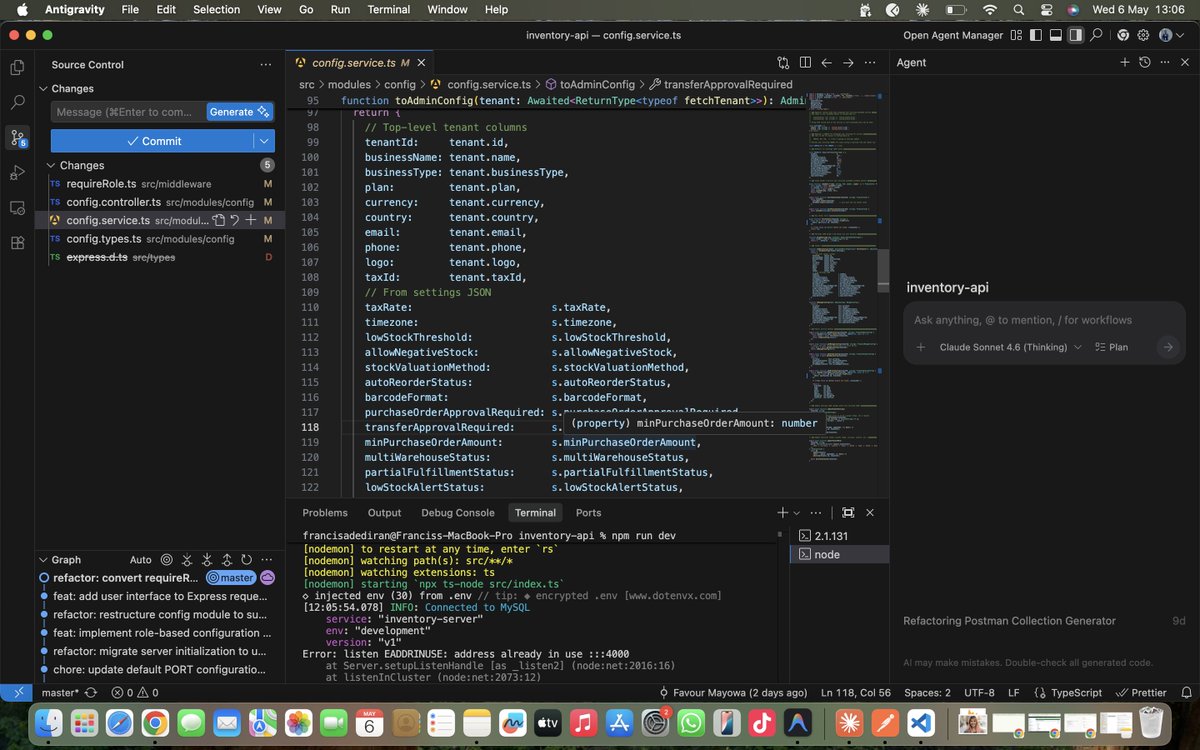
Task: Select commit 'chore: update default PORT configuration'
Action: coord(160,669)
